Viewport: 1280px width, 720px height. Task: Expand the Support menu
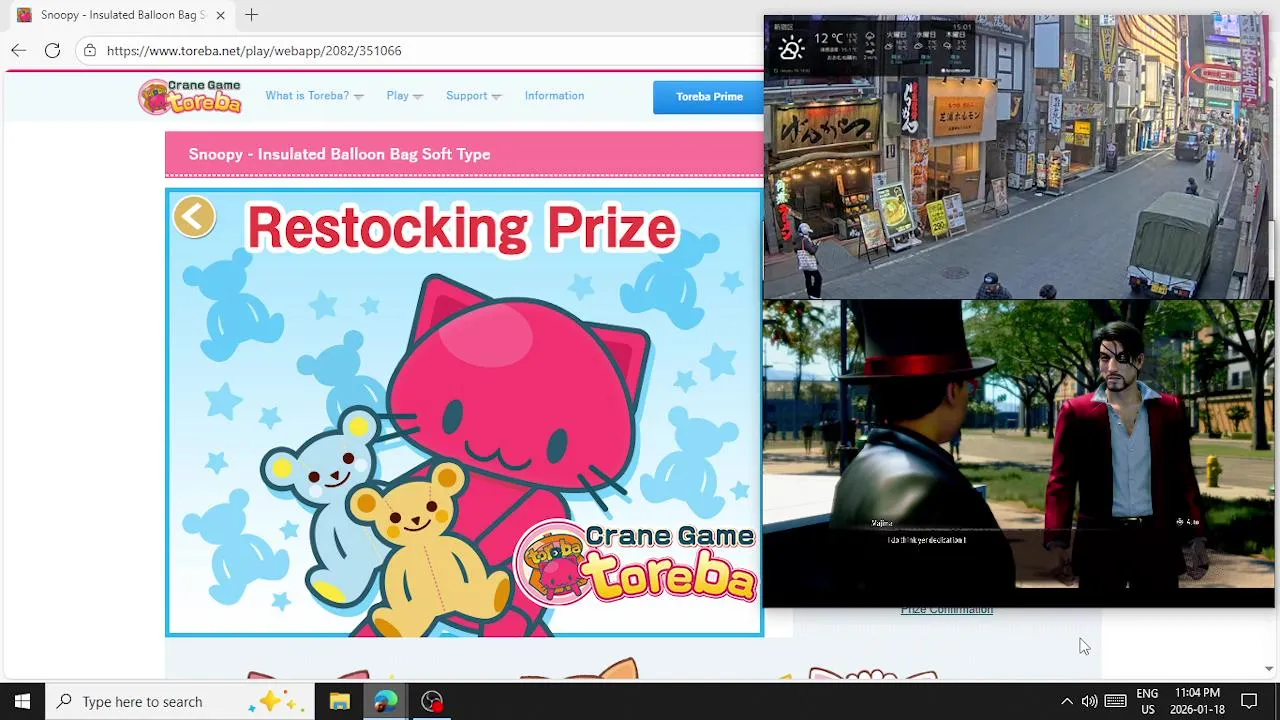click(x=473, y=96)
